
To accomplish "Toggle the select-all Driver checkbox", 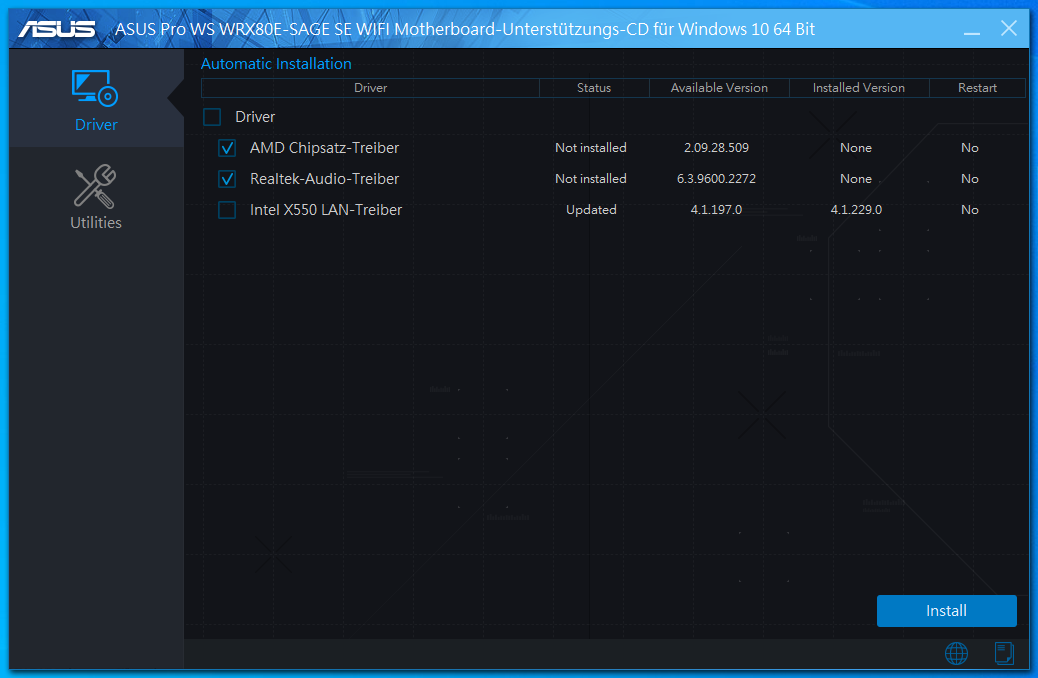I will point(212,117).
